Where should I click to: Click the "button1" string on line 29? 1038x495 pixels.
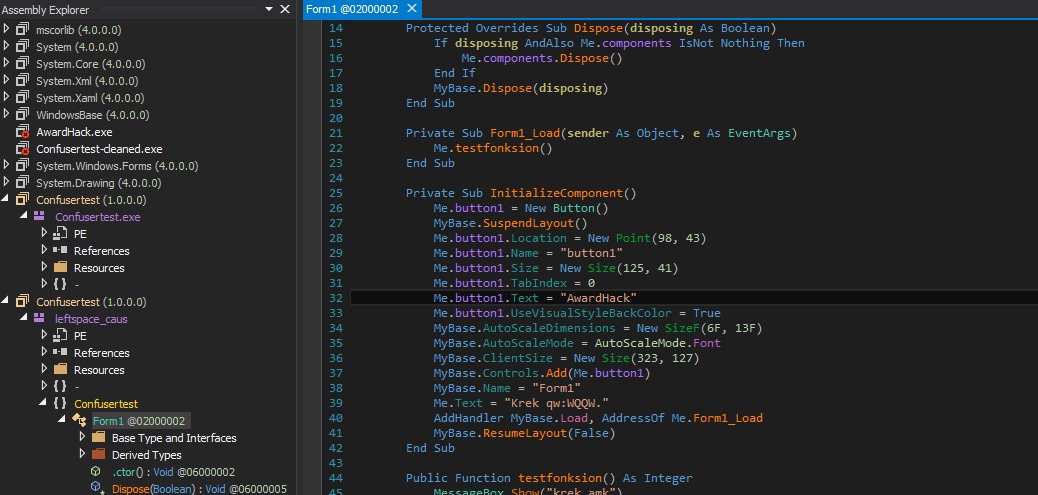coord(591,253)
